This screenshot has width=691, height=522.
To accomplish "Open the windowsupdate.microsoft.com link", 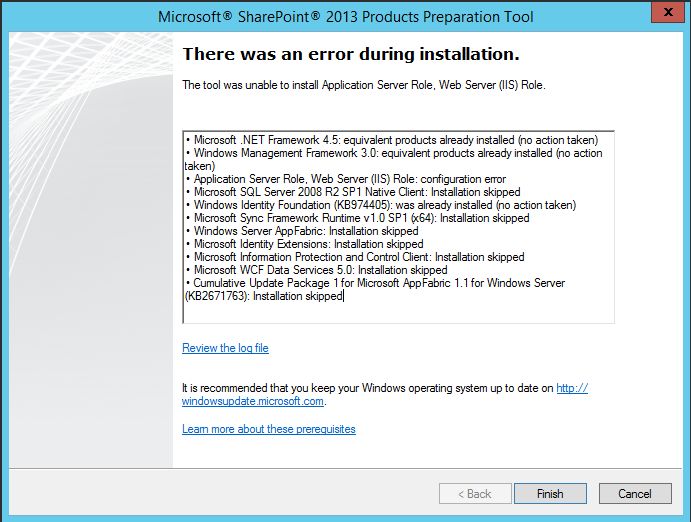I will pos(253,401).
